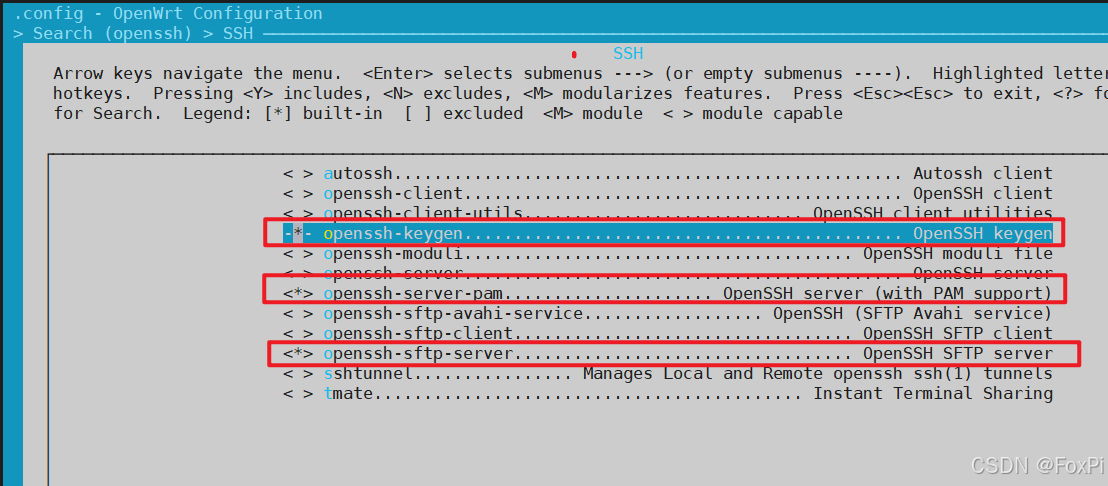Viewport: 1108px width, 486px height.
Task: Select the openssh-sftp-server package name
Action: pos(418,353)
